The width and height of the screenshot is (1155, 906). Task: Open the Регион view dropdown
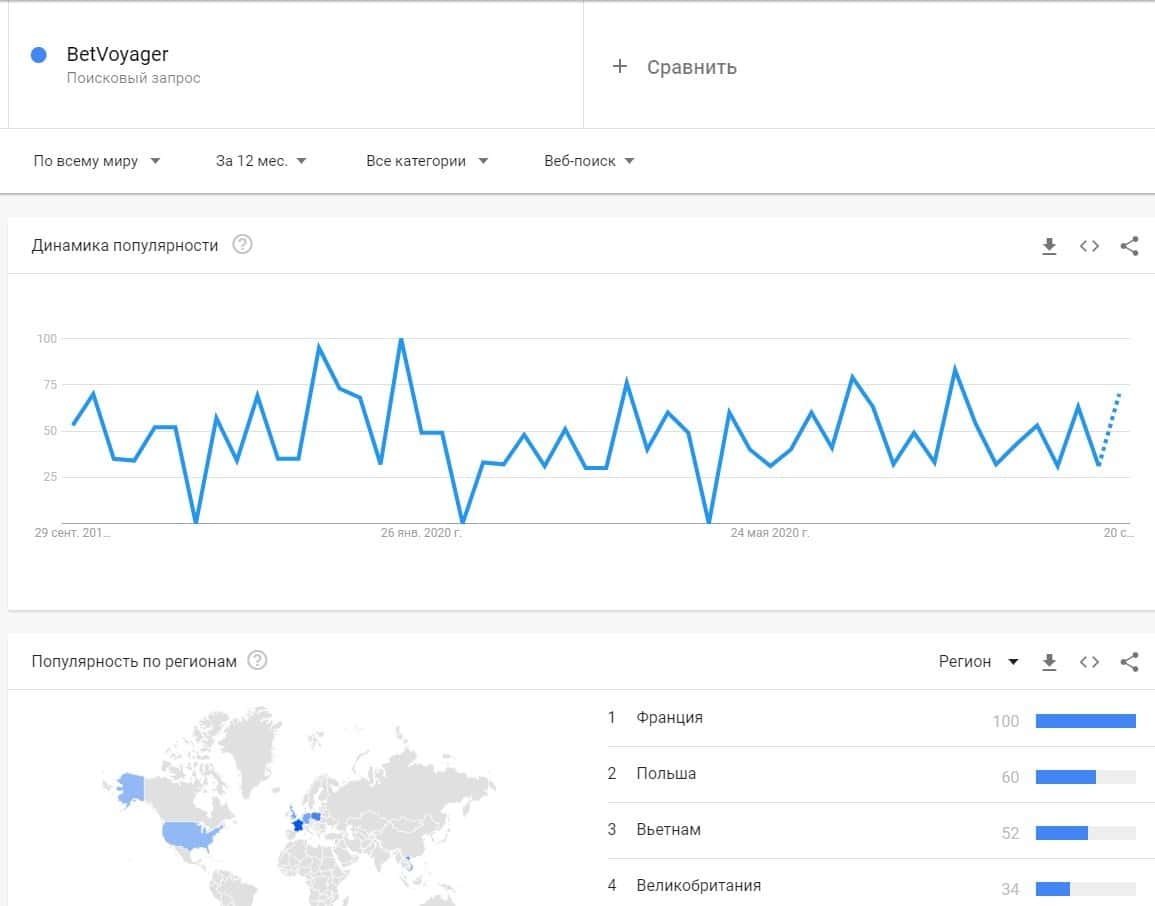tap(979, 662)
